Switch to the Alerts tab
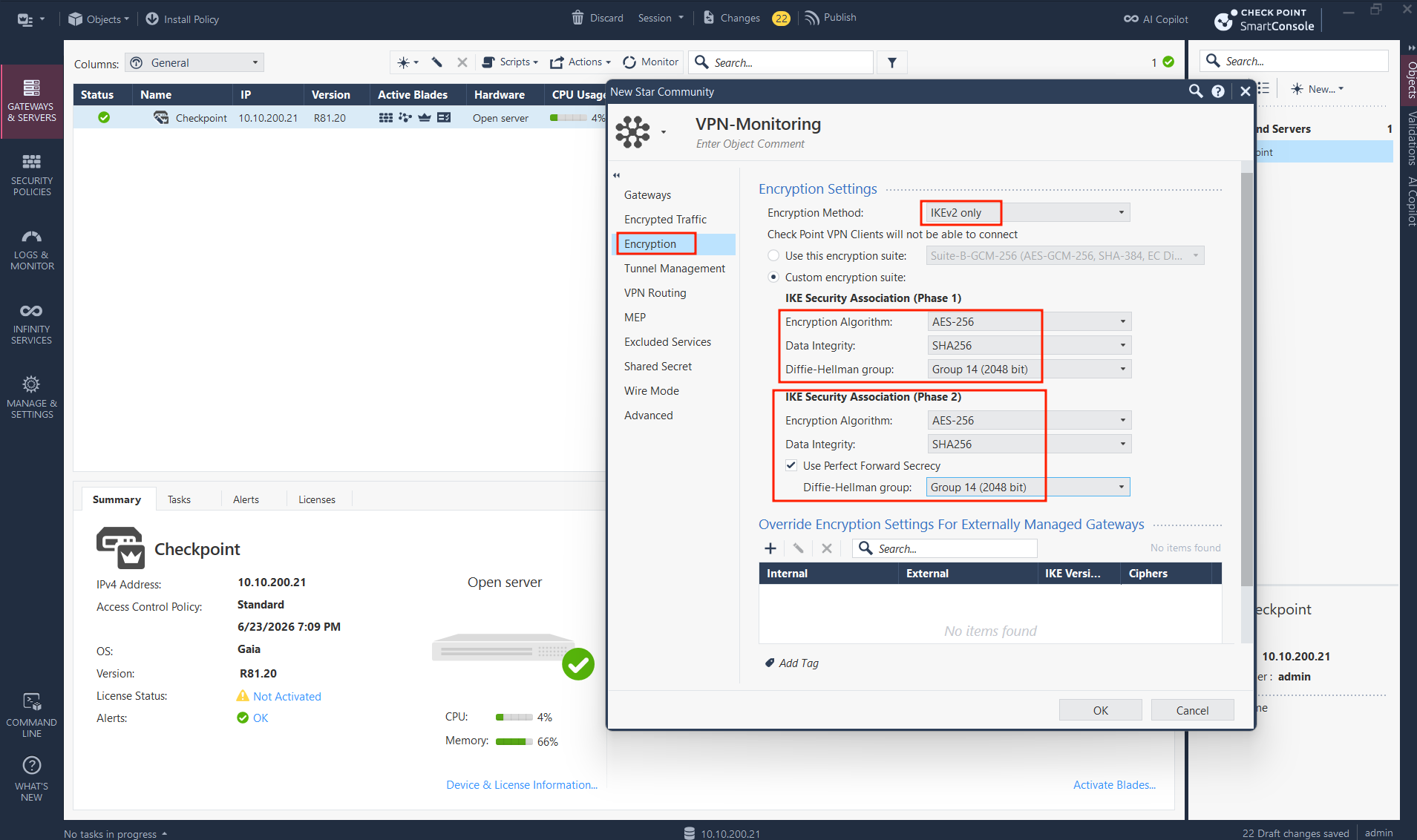This screenshot has width=1417, height=840. click(246, 499)
